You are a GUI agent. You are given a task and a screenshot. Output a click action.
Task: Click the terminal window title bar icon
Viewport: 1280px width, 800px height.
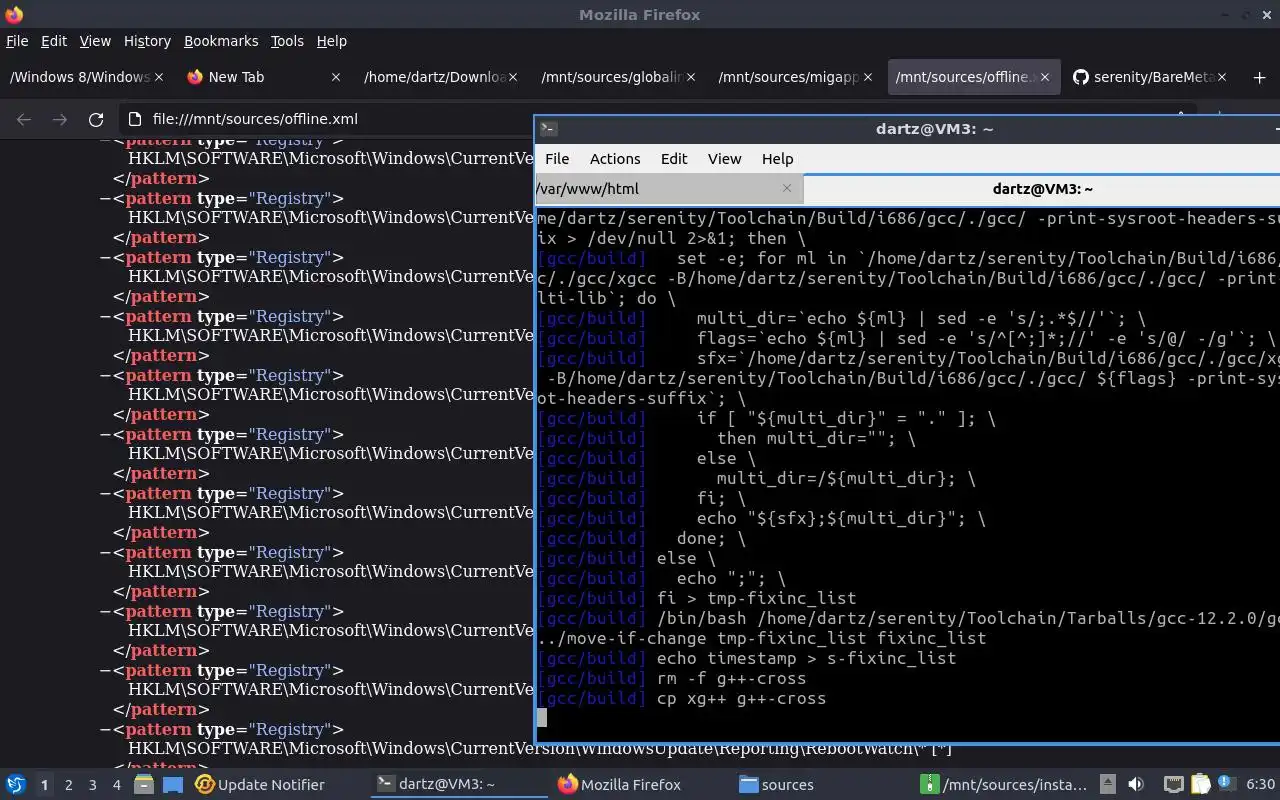[x=548, y=129]
